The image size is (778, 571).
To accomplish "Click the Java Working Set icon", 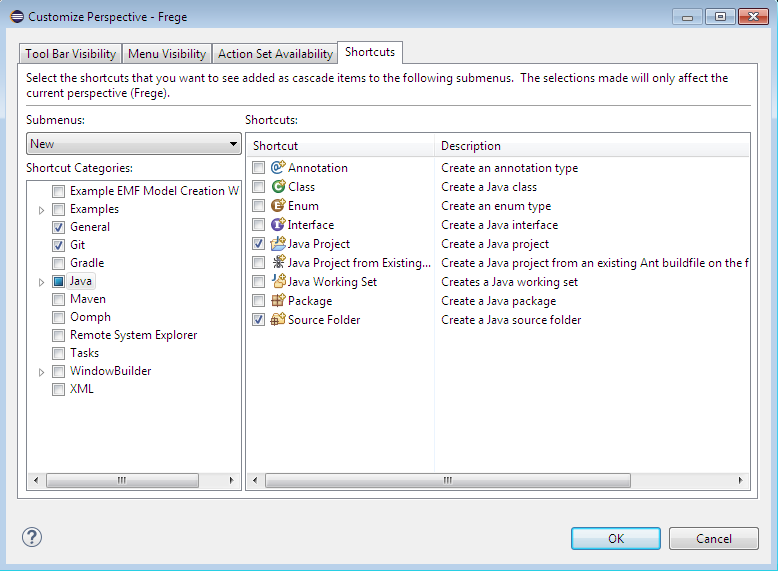I will coord(278,281).
